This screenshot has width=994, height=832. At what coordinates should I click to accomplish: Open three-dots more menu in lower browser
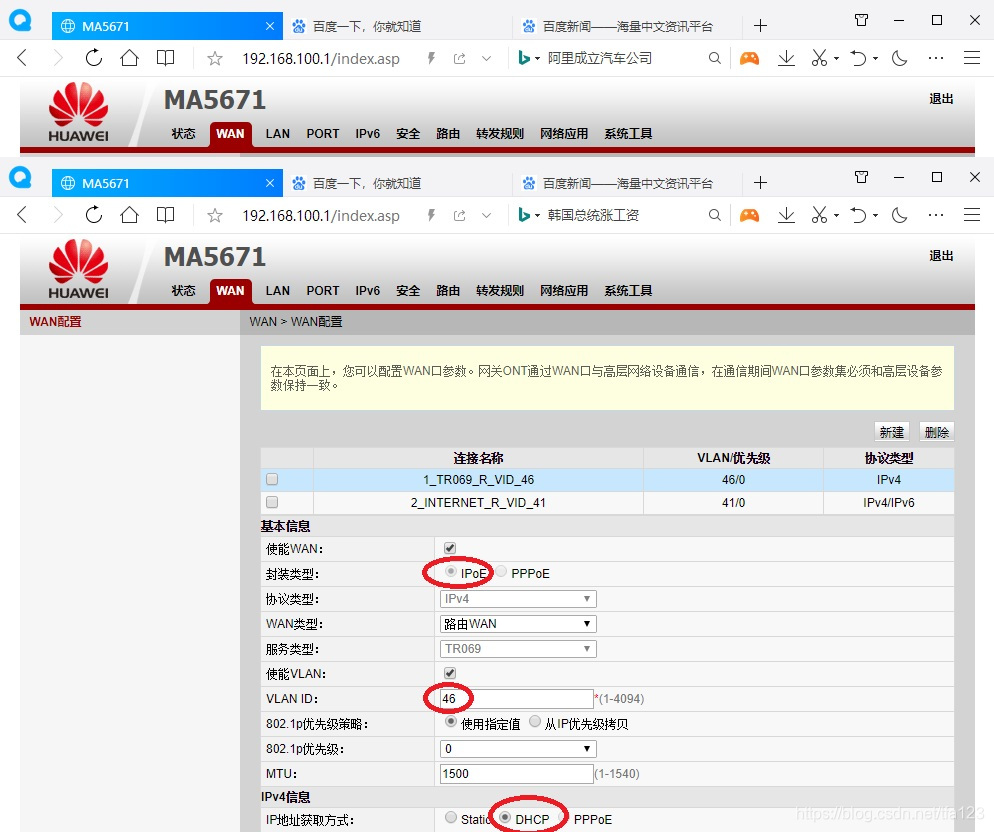pyautogui.click(x=936, y=216)
